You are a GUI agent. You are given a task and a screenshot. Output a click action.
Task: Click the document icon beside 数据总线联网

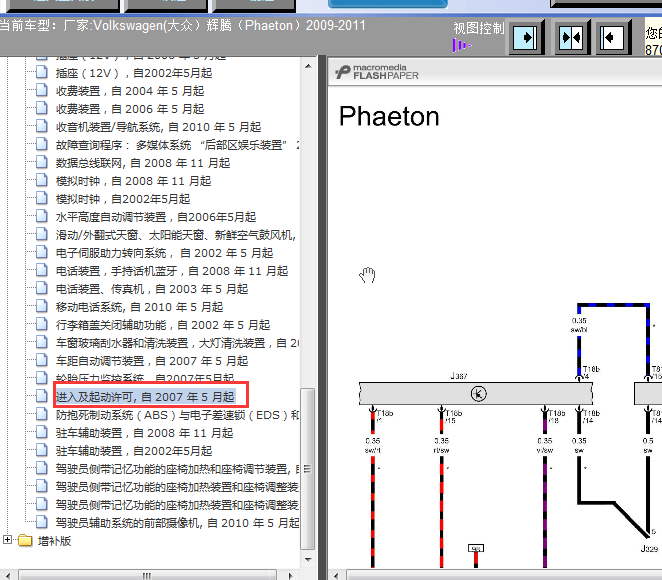(x=42, y=163)
